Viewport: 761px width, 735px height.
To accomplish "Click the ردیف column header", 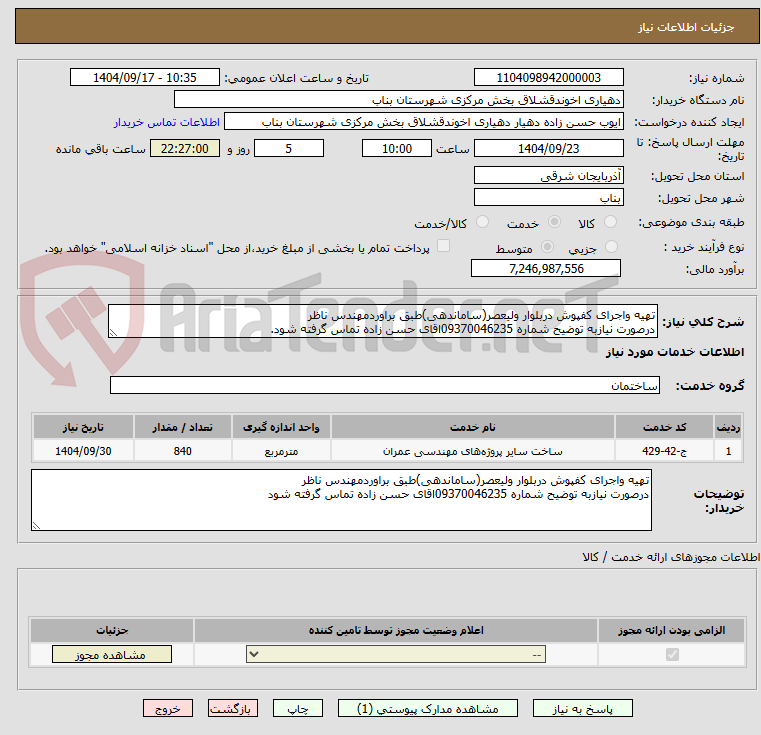I will 728,427.
